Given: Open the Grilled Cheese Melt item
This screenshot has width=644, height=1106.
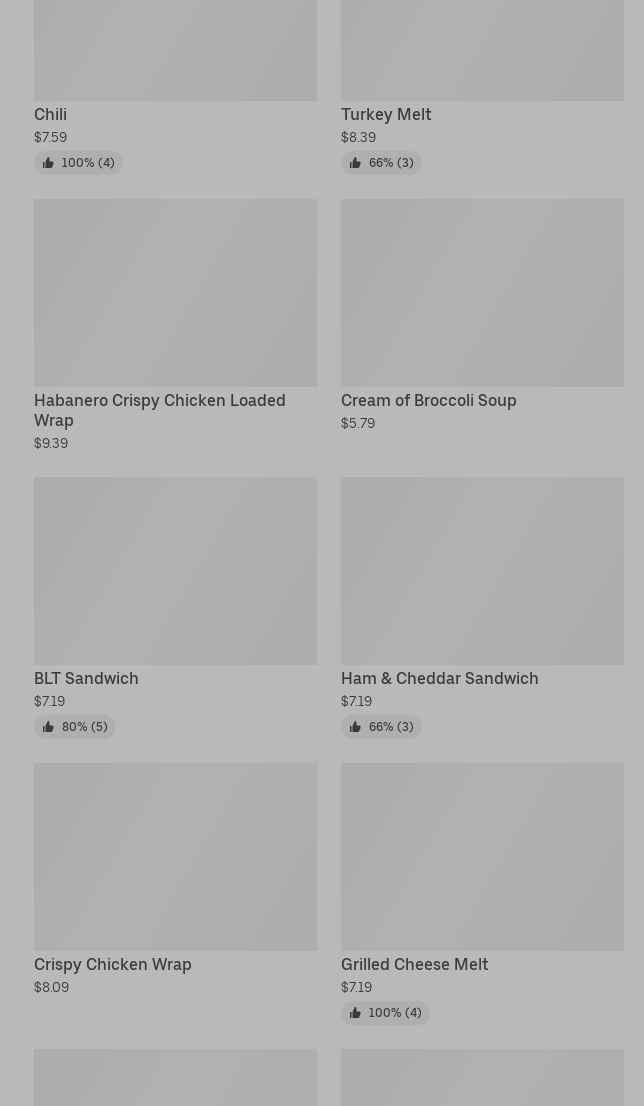Looking at the screenshot, I should (x=414, y=965).
